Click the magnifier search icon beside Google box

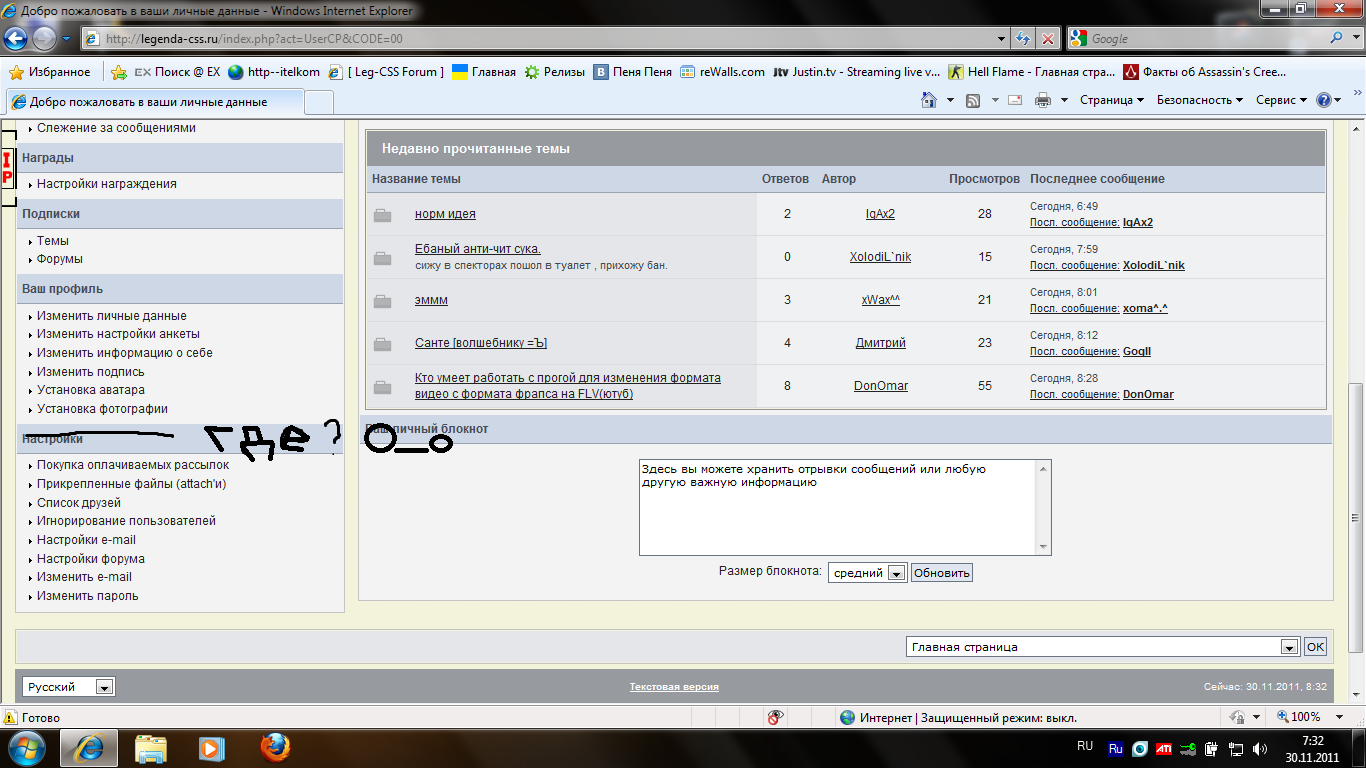tap(1338, 38)
